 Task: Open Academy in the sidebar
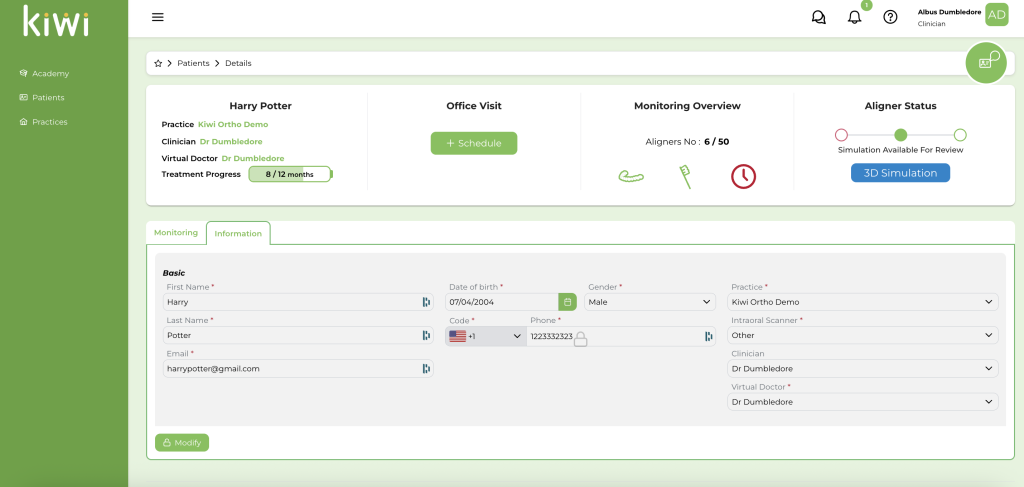click(x=50, y=73)
